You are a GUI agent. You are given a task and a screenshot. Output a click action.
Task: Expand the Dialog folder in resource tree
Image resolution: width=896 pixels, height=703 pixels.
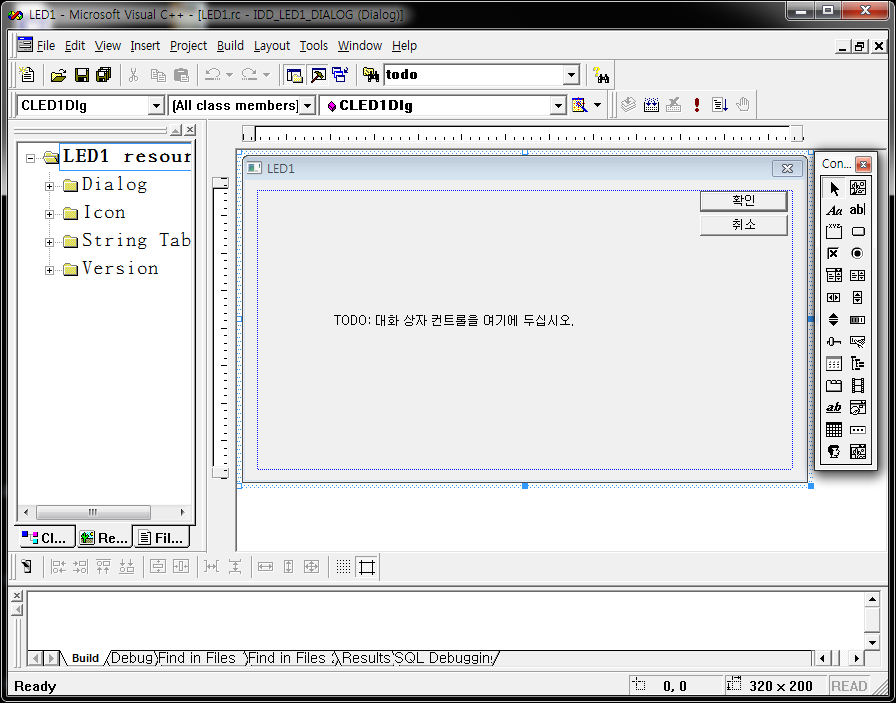click(x=50, y=186)
